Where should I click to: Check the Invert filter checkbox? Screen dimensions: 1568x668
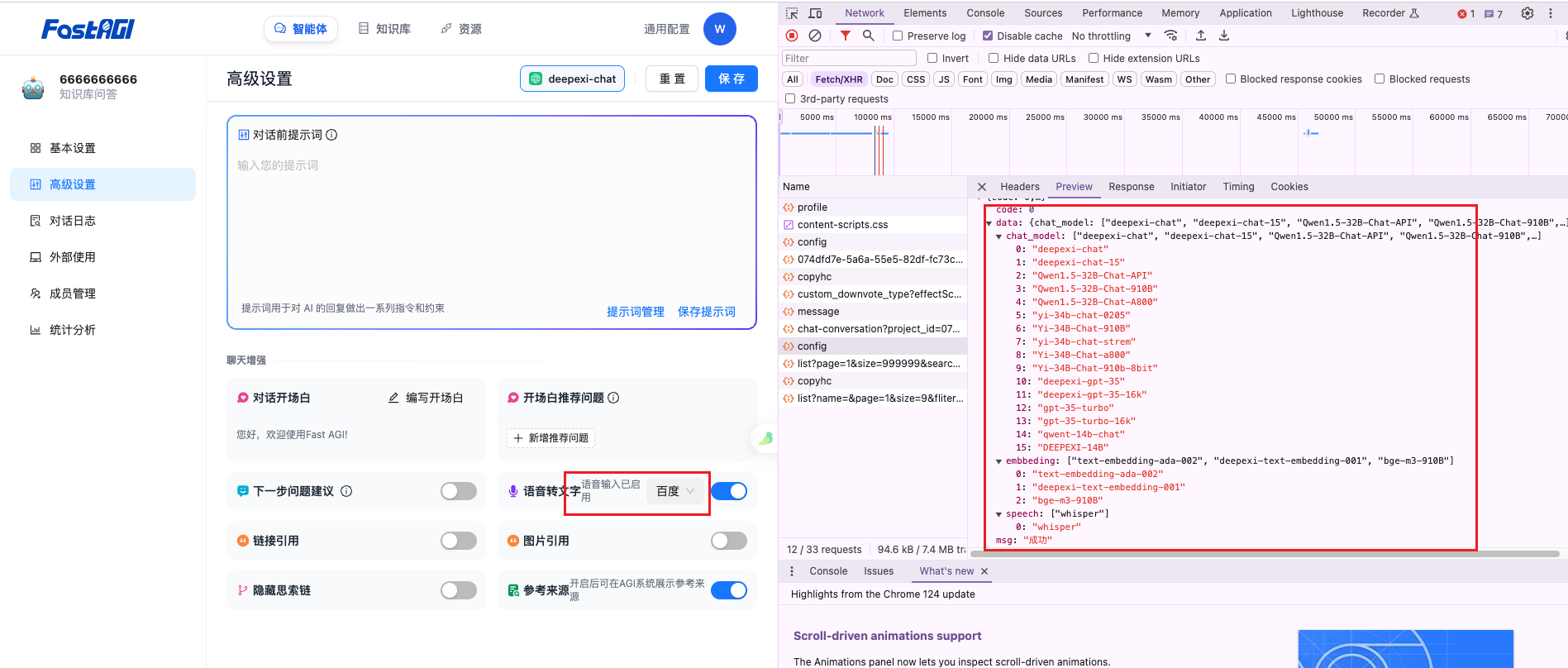(x=932, y=58)
